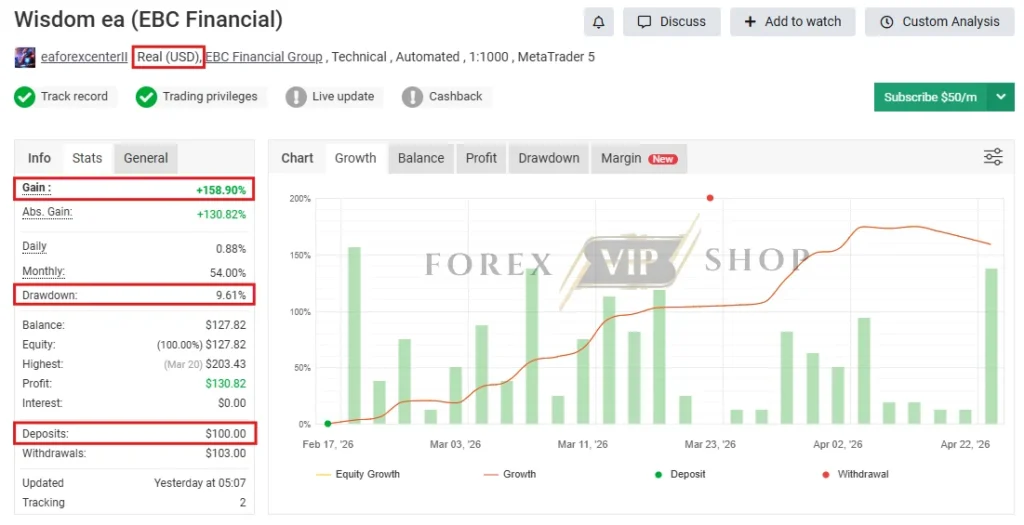
Task: Switch to the Balance chart tab
Action: point(421,158)
